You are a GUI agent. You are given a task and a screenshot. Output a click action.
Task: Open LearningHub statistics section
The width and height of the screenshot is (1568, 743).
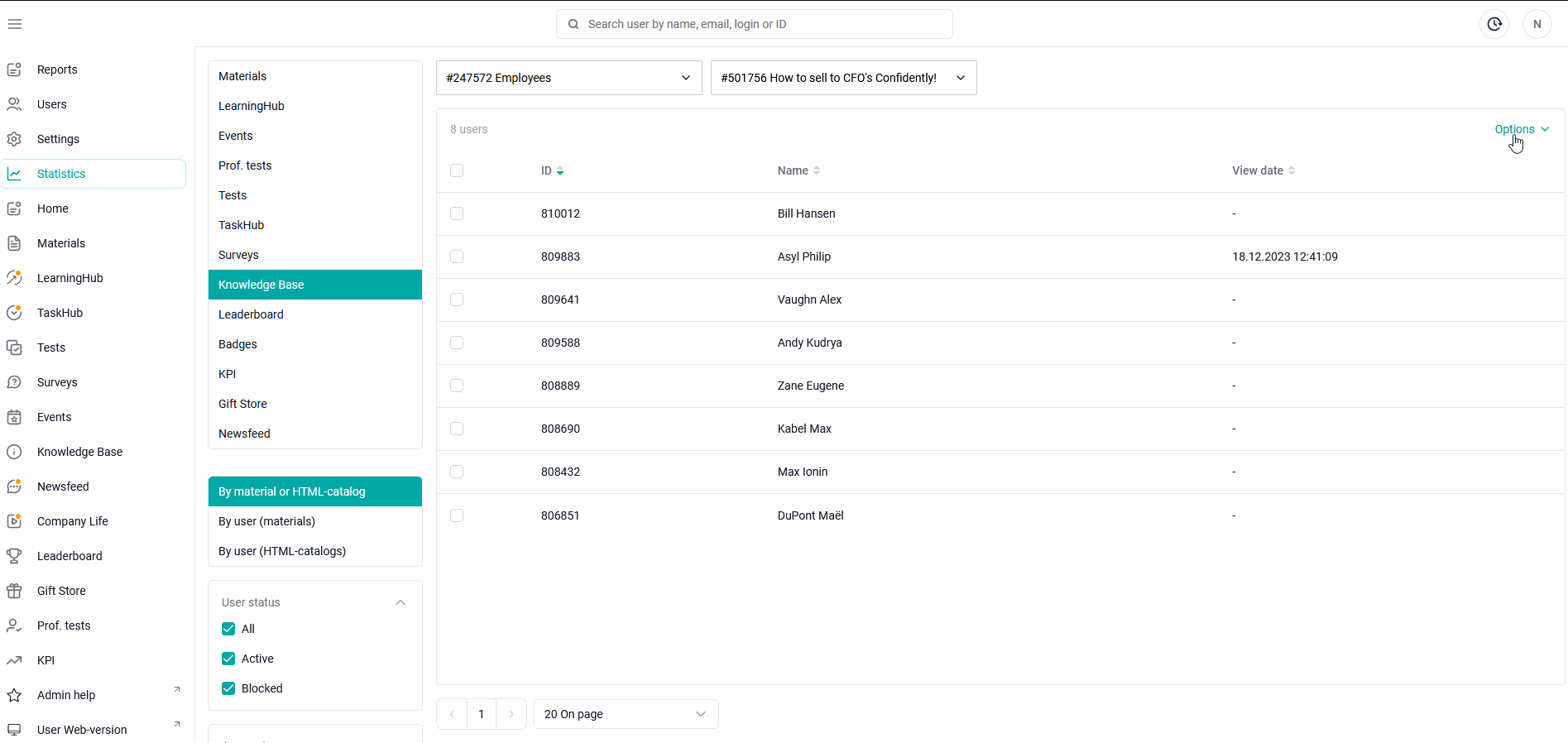point(315,106)
